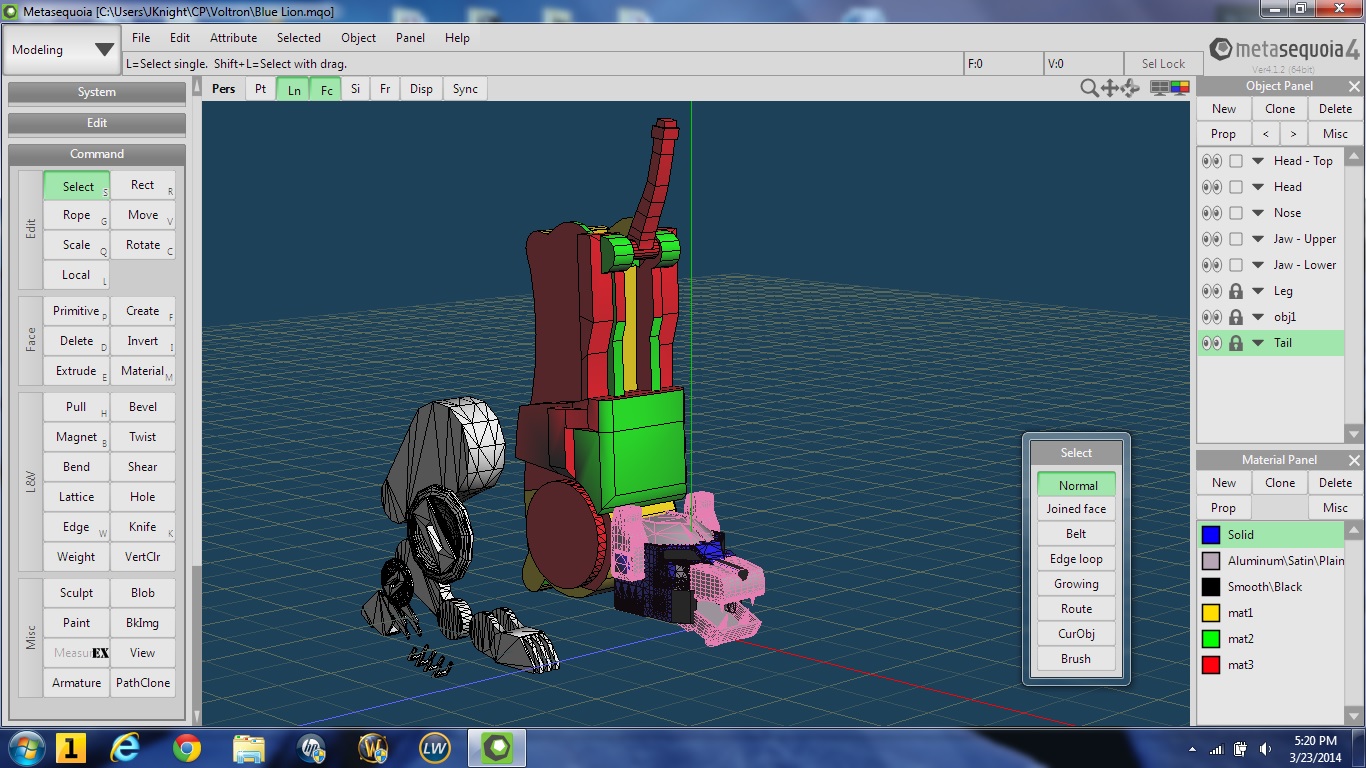
Task: Select the blue Solid material swatch
Action: 1212,535
